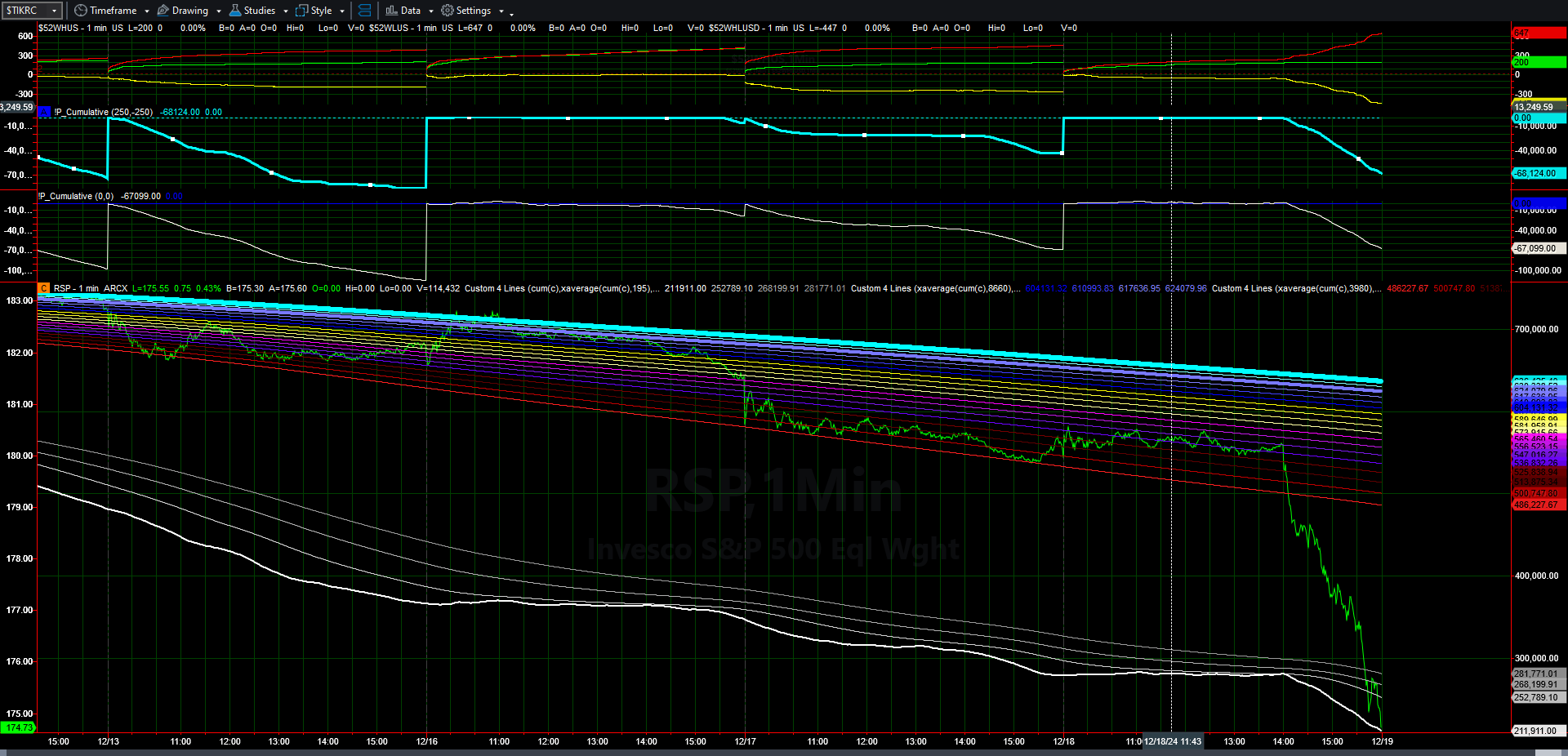1568x756 pixels.
Task: Click the blue stacked-panes icon in toolbar
Action: [x=364, y=11]
